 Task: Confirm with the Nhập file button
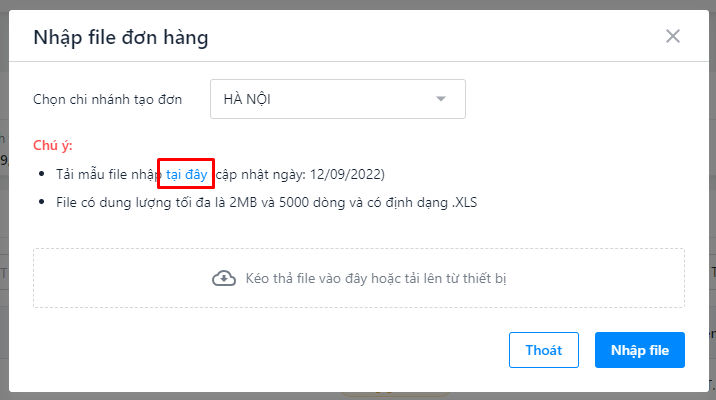640,350
